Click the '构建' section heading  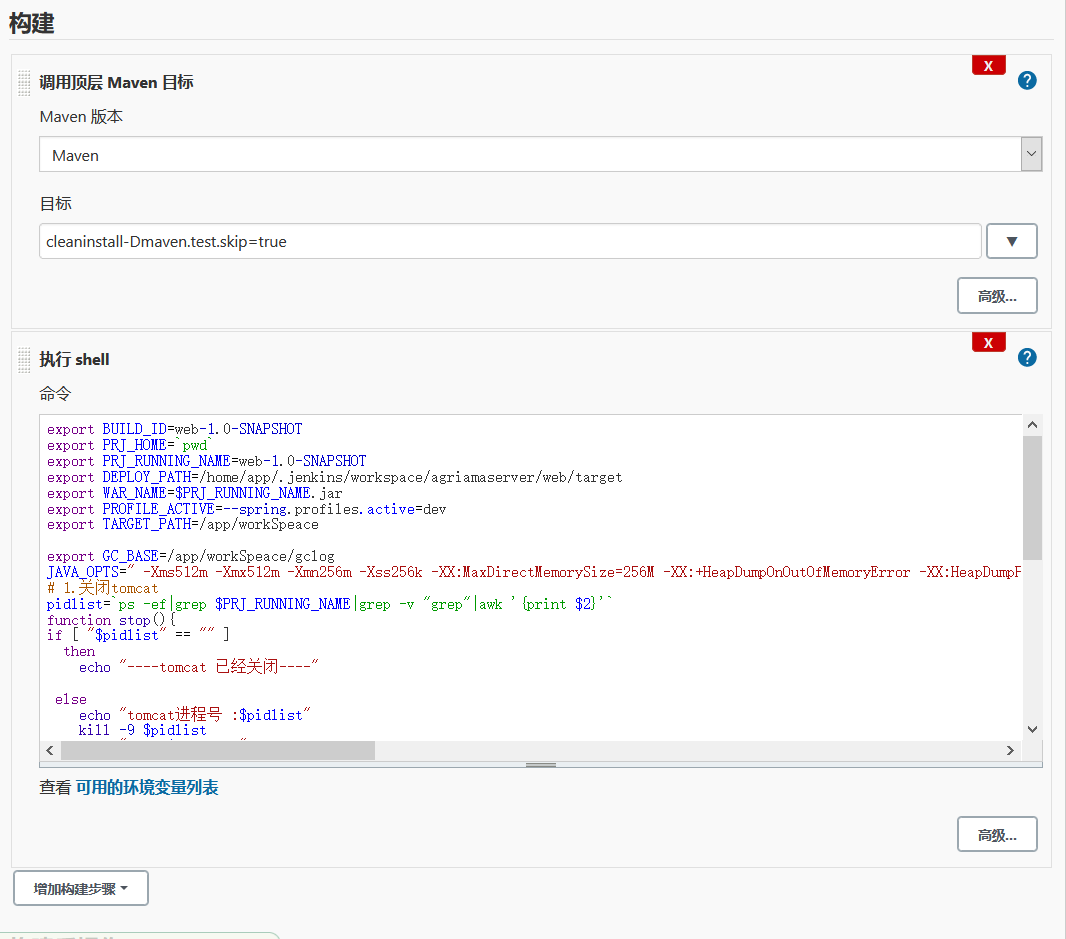click(x=31, y=23)
